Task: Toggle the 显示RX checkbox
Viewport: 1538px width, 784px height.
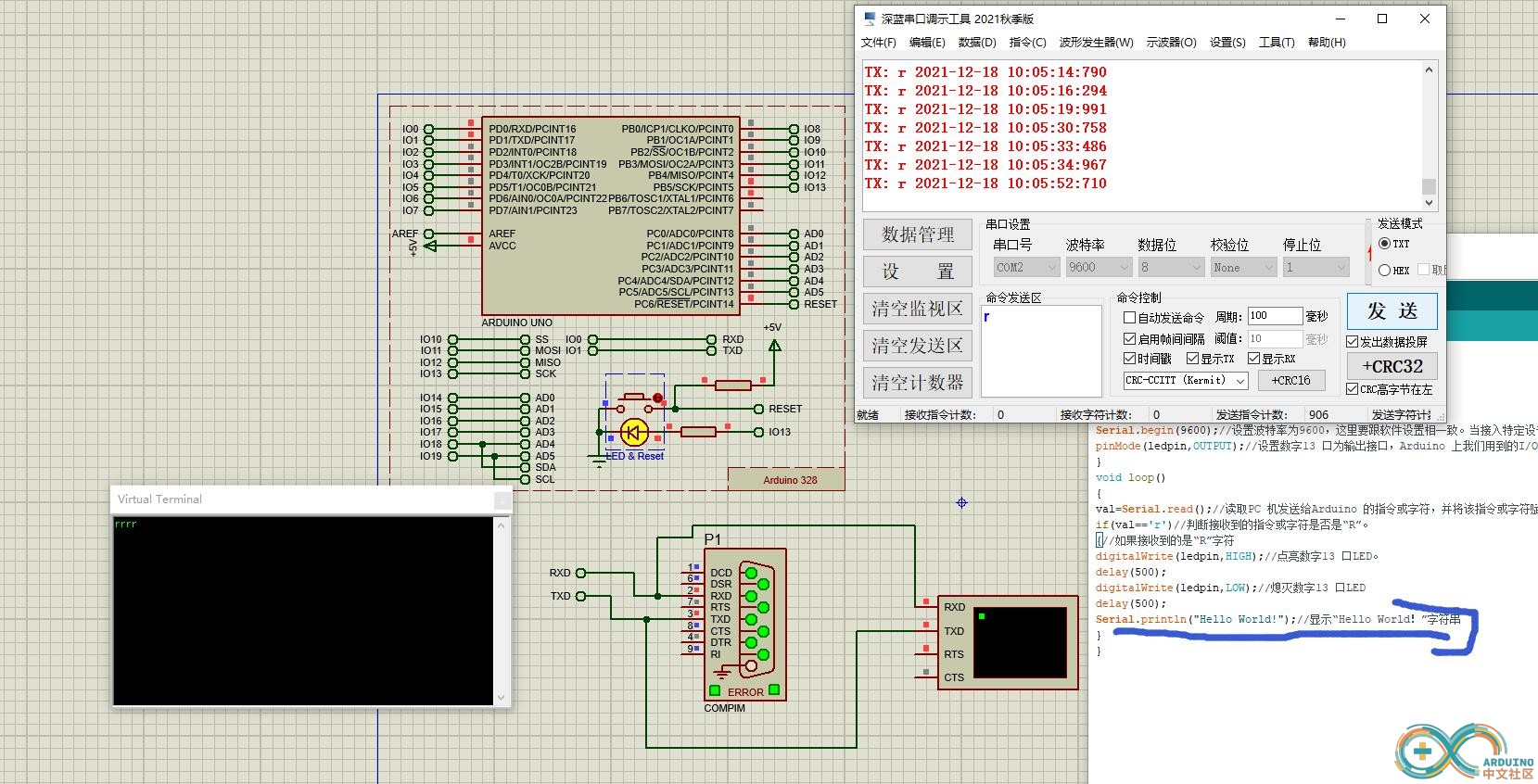Action: tap(1254, 359)
